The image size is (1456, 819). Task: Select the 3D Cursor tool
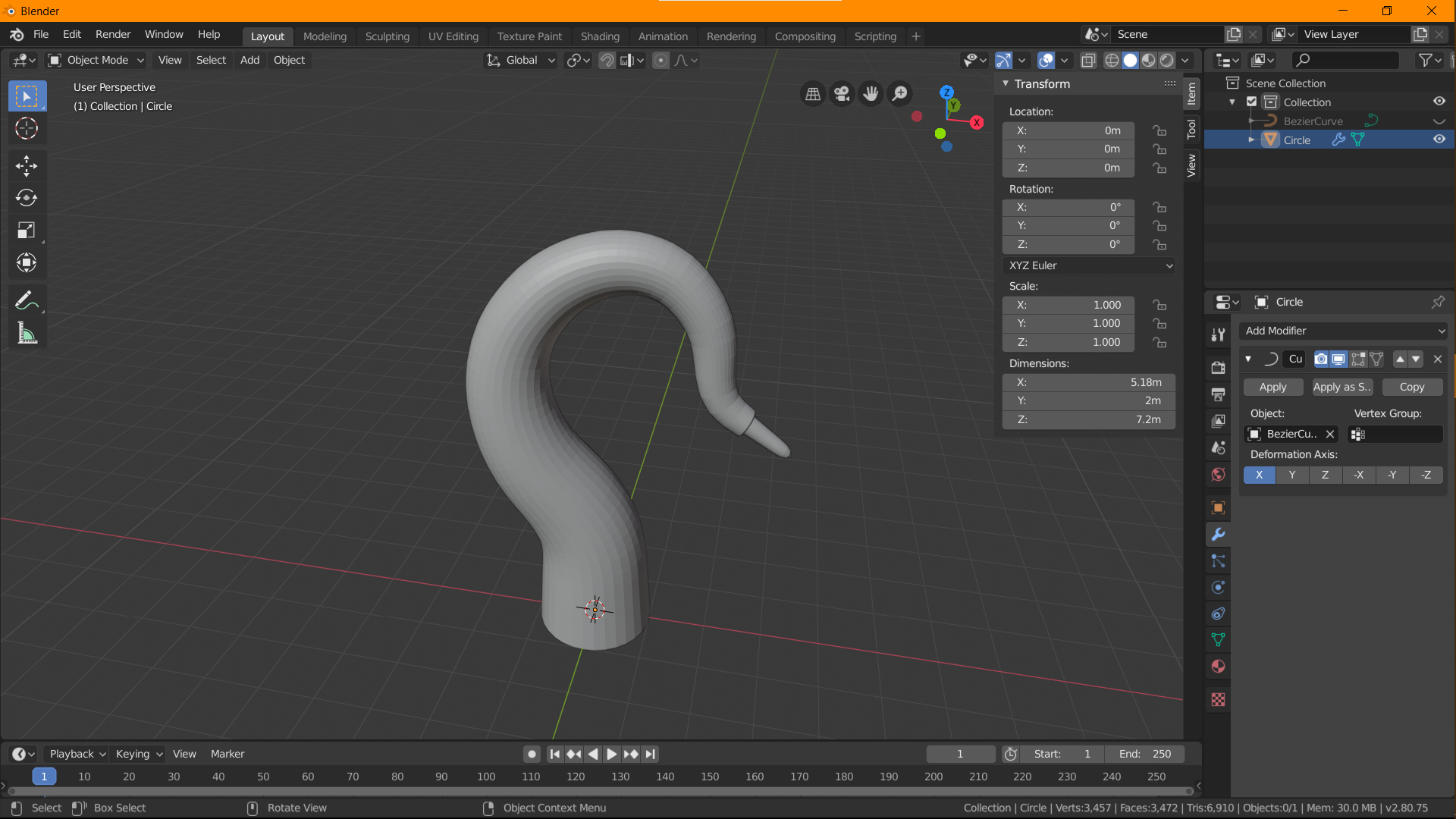27,129
